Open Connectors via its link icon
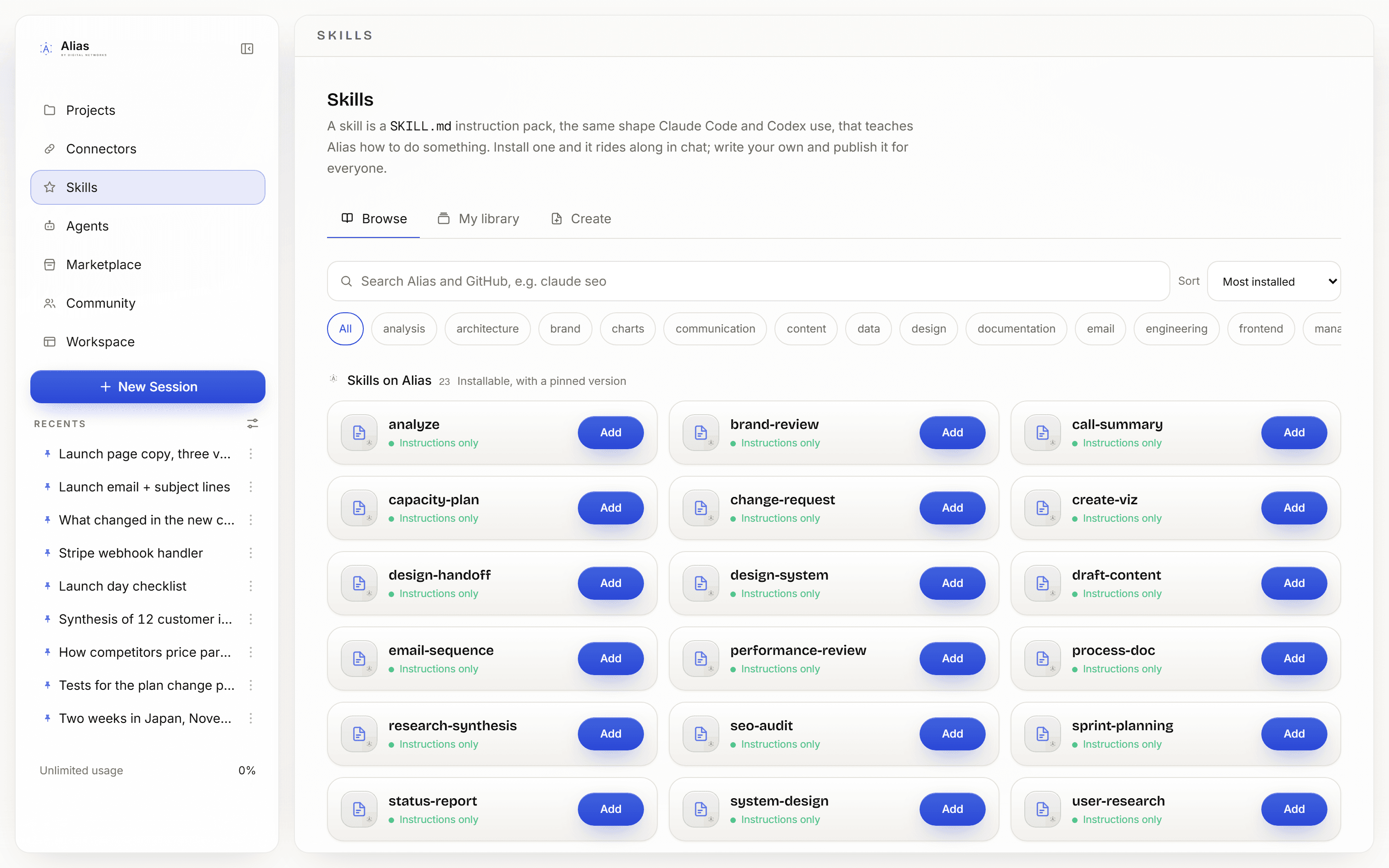The height and width of the screenshot is (868, 1389). coord(49,149)
